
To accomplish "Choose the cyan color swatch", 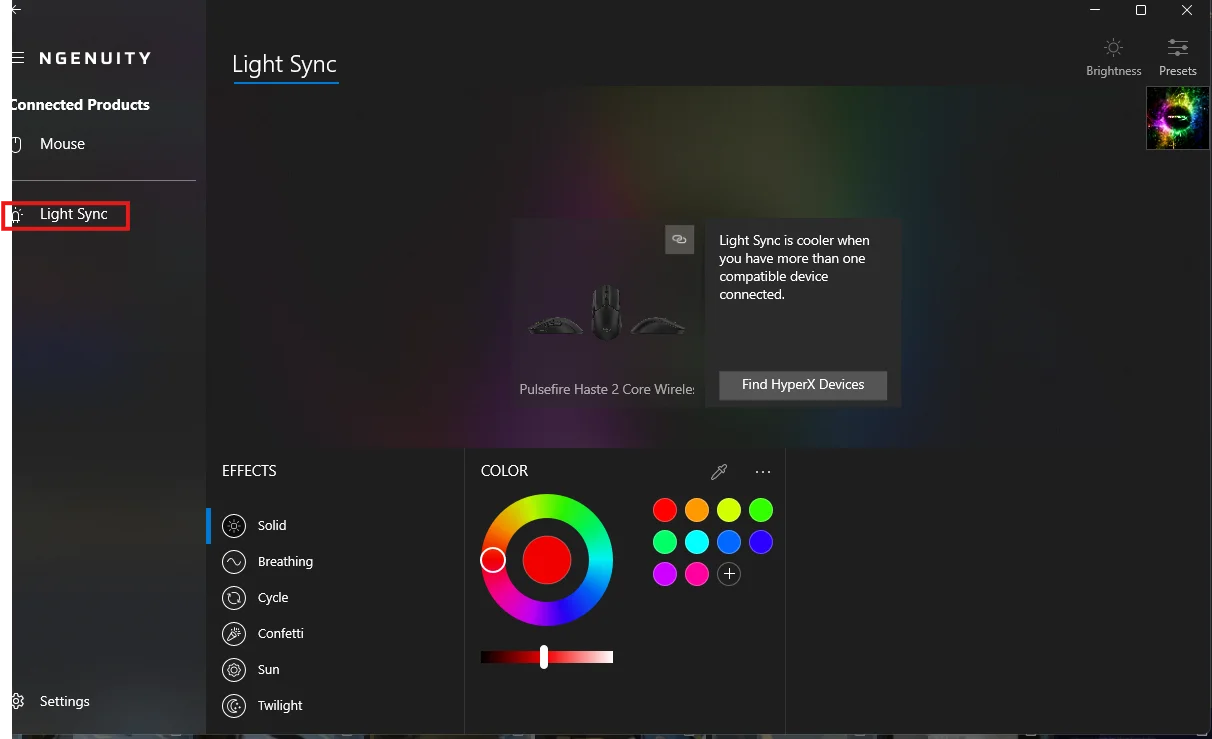I will tap(697, 542).
